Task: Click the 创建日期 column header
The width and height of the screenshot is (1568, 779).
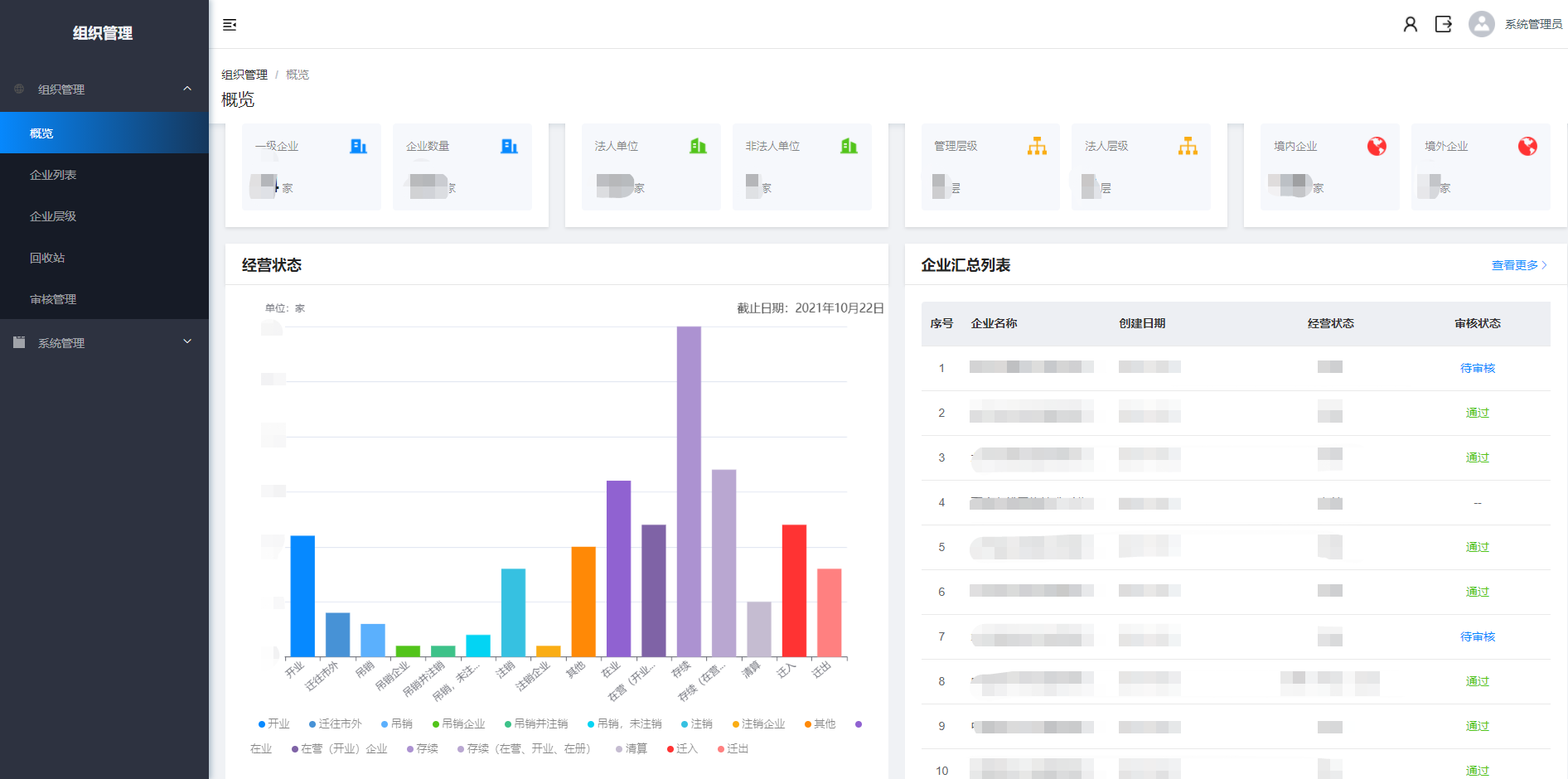Action: point(1142,323)
